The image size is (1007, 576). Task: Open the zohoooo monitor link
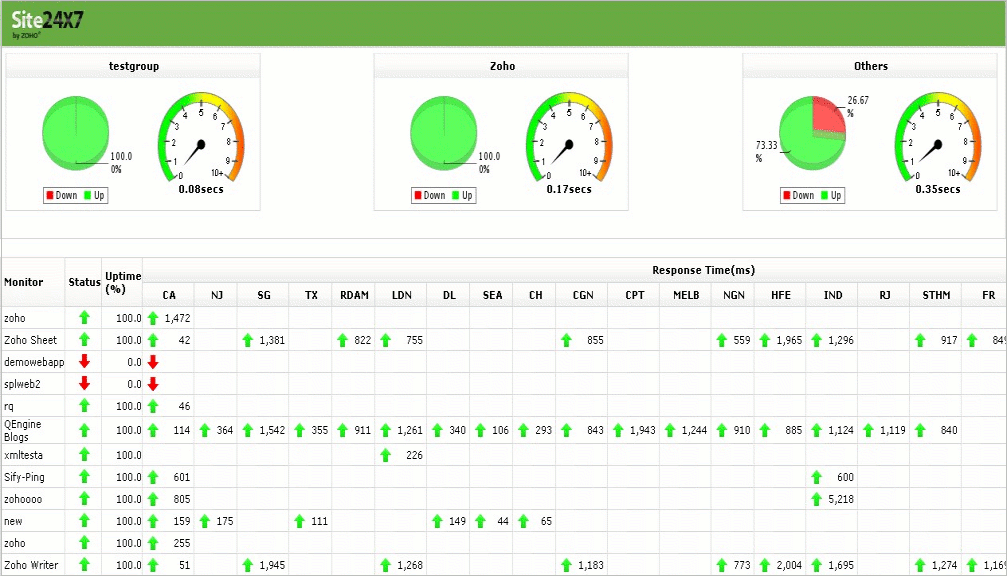click(23, 499)
